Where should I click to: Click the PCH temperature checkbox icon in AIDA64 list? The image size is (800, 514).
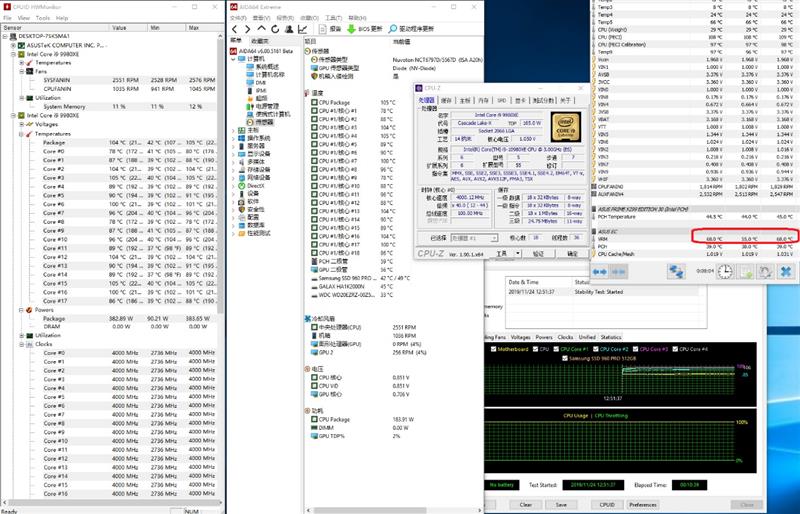(x=314, y=261)
